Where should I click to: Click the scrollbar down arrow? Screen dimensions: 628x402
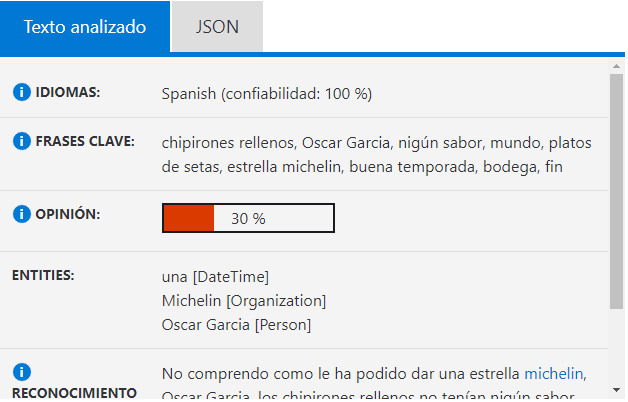click(616, 390)
